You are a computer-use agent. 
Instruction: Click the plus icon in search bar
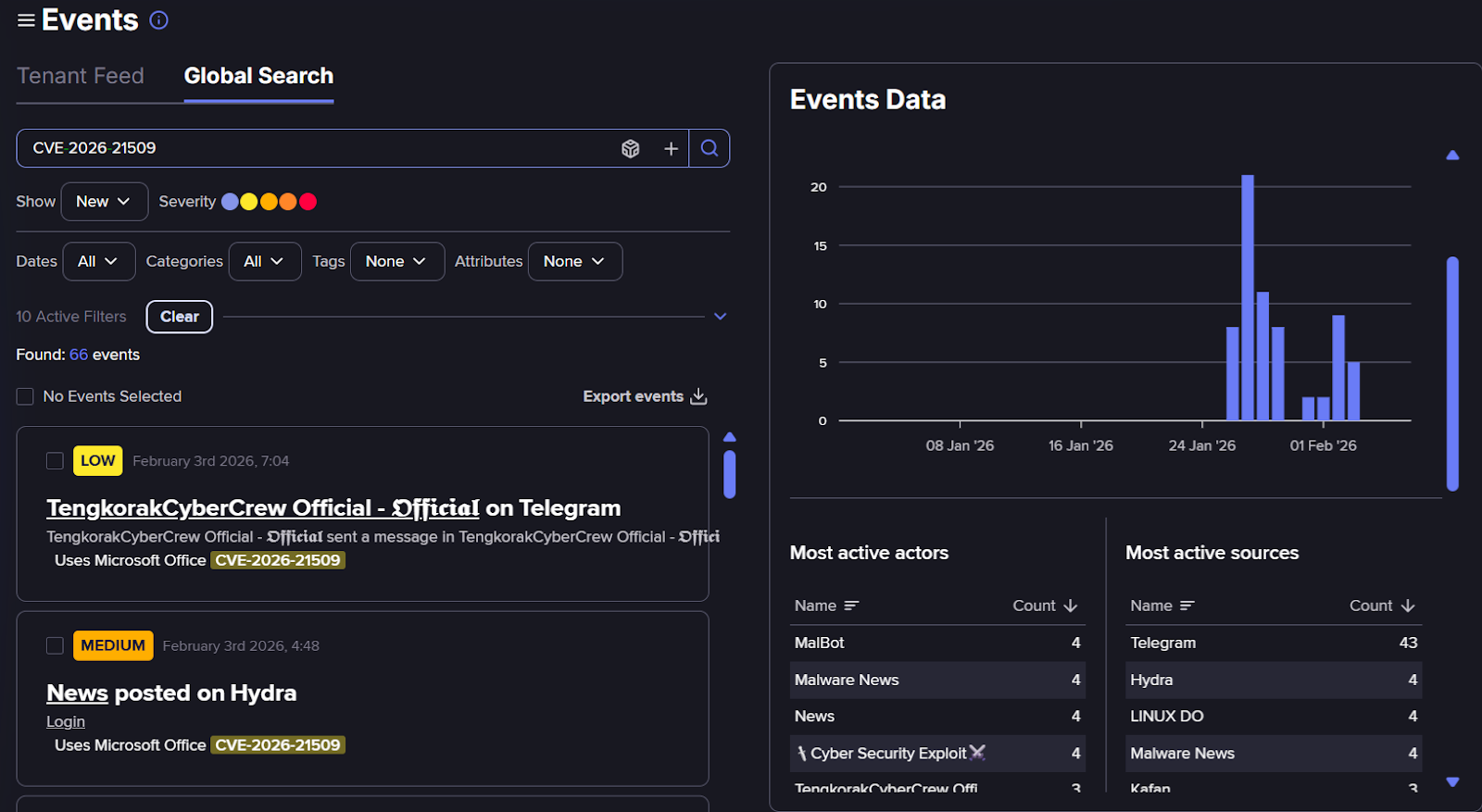coord(671,149)
